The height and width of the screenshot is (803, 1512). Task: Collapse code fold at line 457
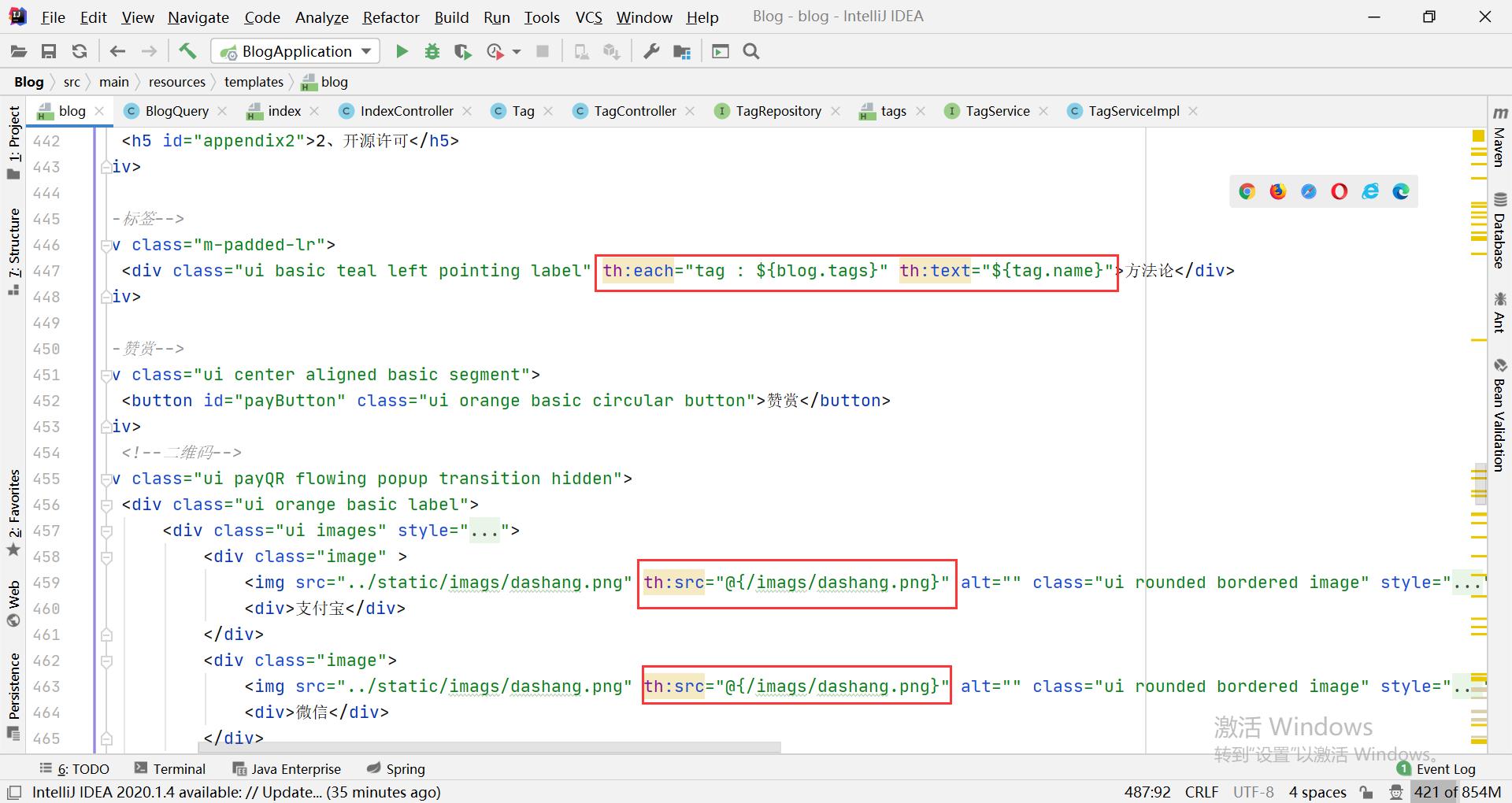pyautogui.click(x=106, y=531)
